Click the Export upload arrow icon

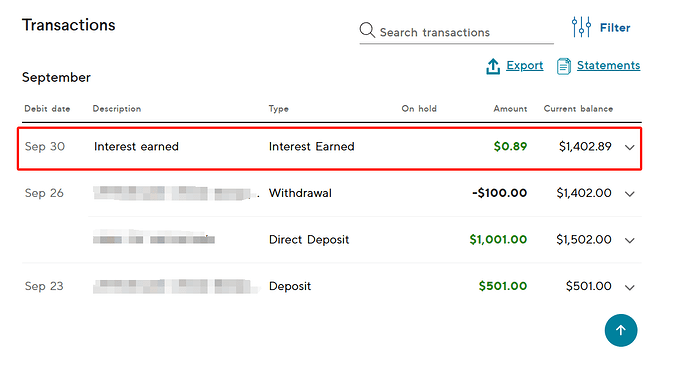pos(493,66)
